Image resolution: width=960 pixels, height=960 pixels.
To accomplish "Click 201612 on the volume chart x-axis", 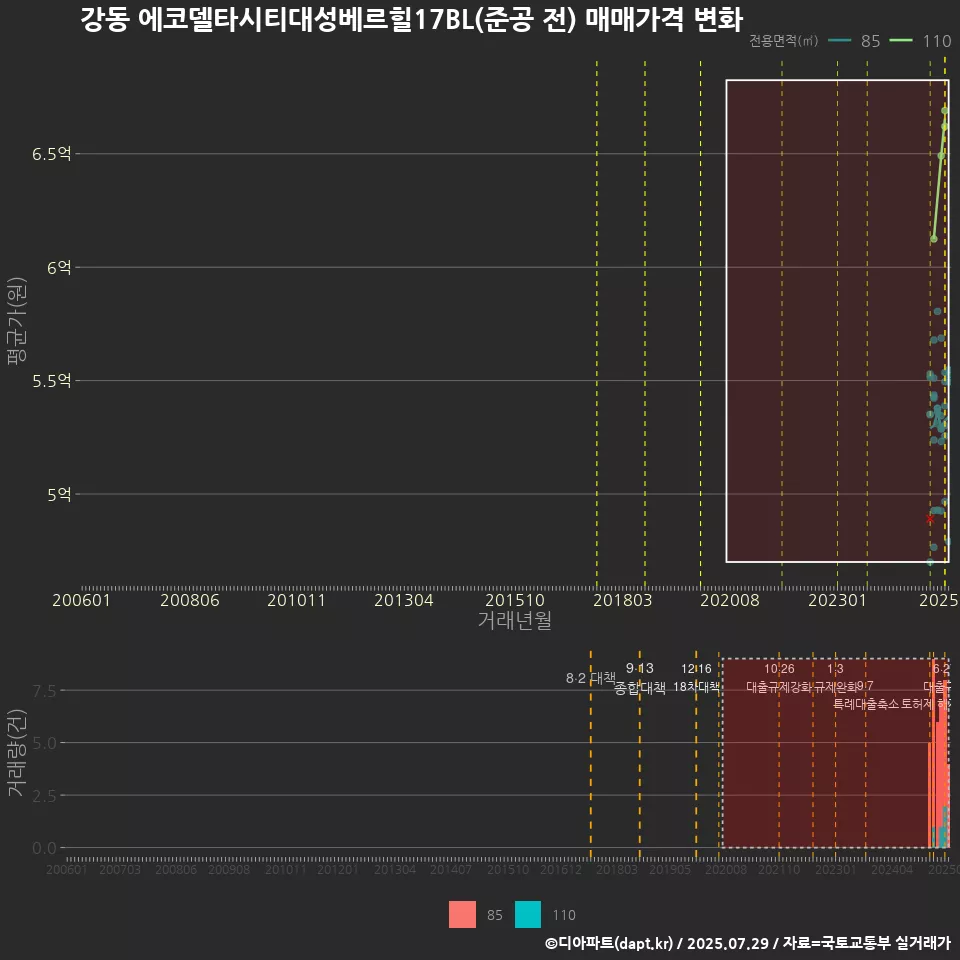I will [x=560, y=869].
